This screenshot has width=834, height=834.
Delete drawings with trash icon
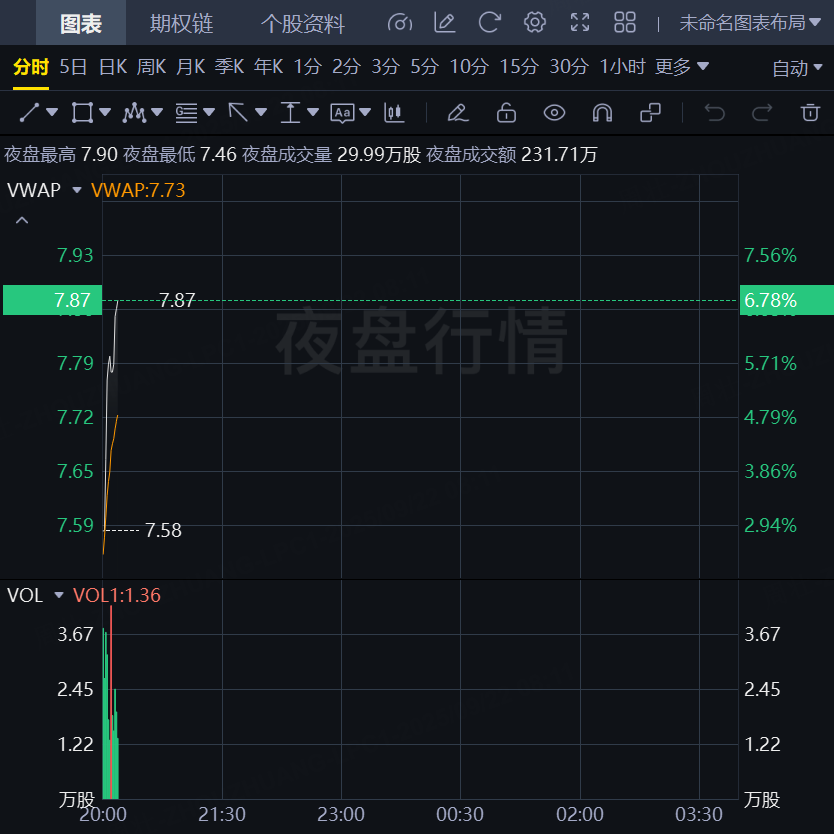click(x=810, y=112)
